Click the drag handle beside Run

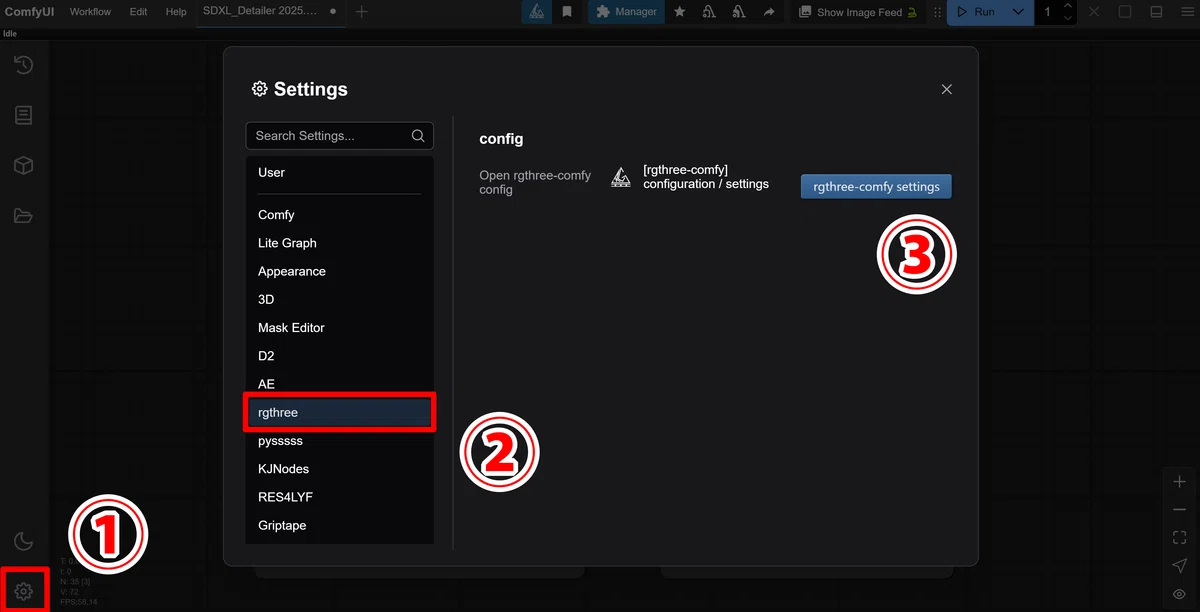tap(937, 12)
